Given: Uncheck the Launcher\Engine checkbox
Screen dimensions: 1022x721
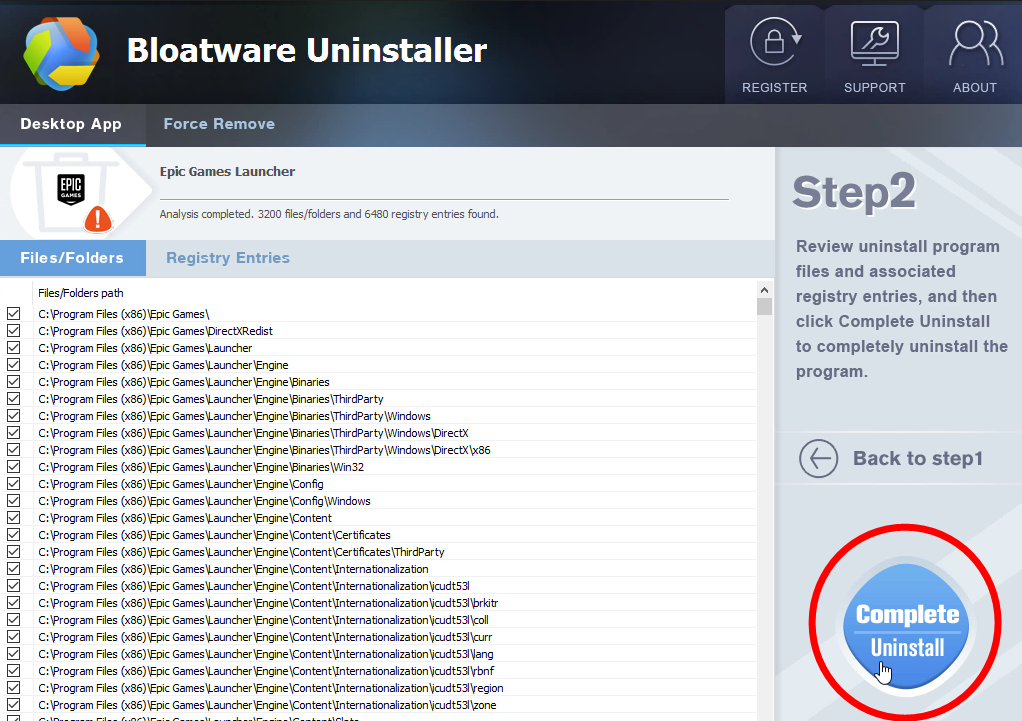Looking at the screenshot, I should pos(14,364).
